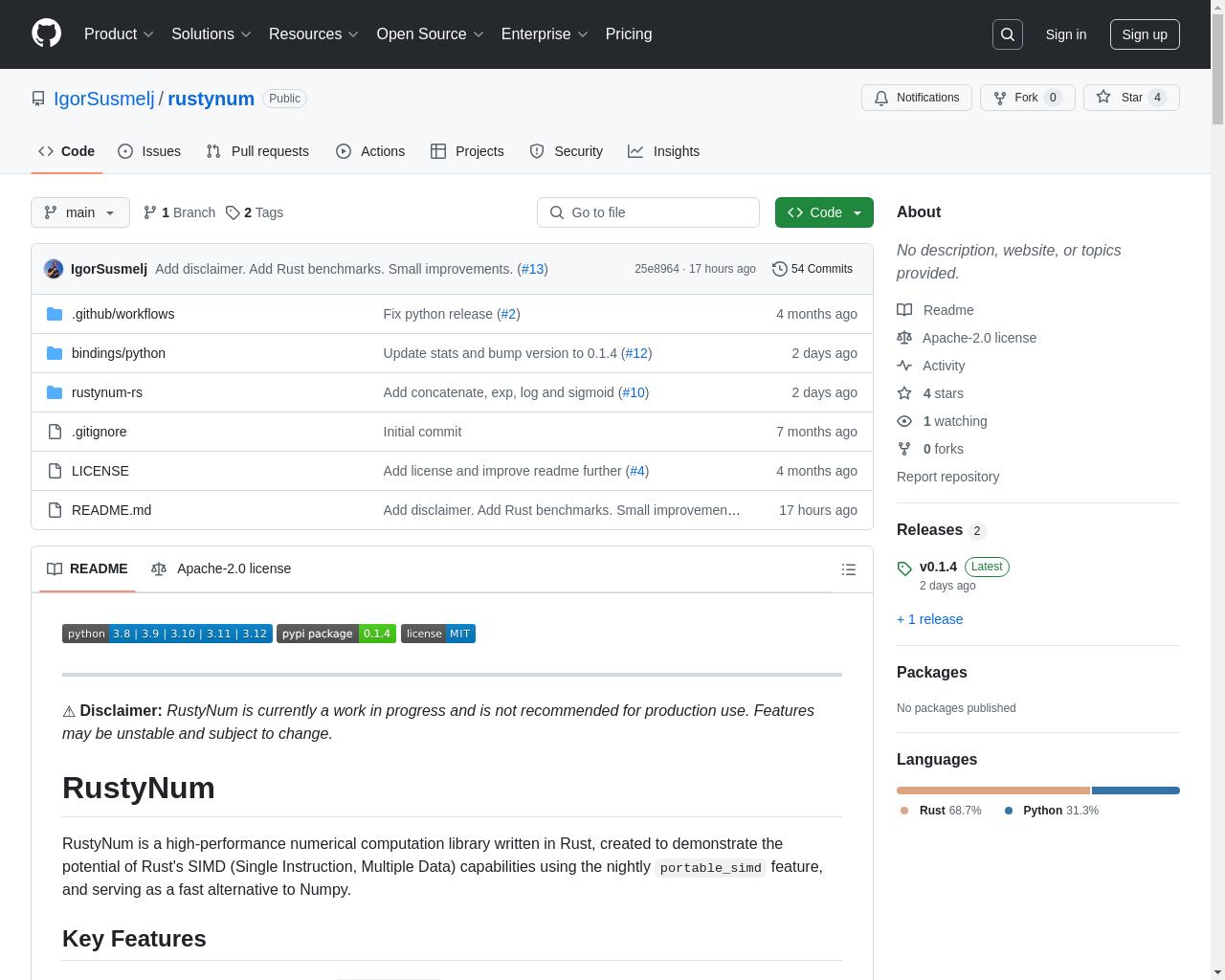Viewport: 1225px width, 980px height.
Task: View the 2 Tags link
Action: tap(255, 212)
